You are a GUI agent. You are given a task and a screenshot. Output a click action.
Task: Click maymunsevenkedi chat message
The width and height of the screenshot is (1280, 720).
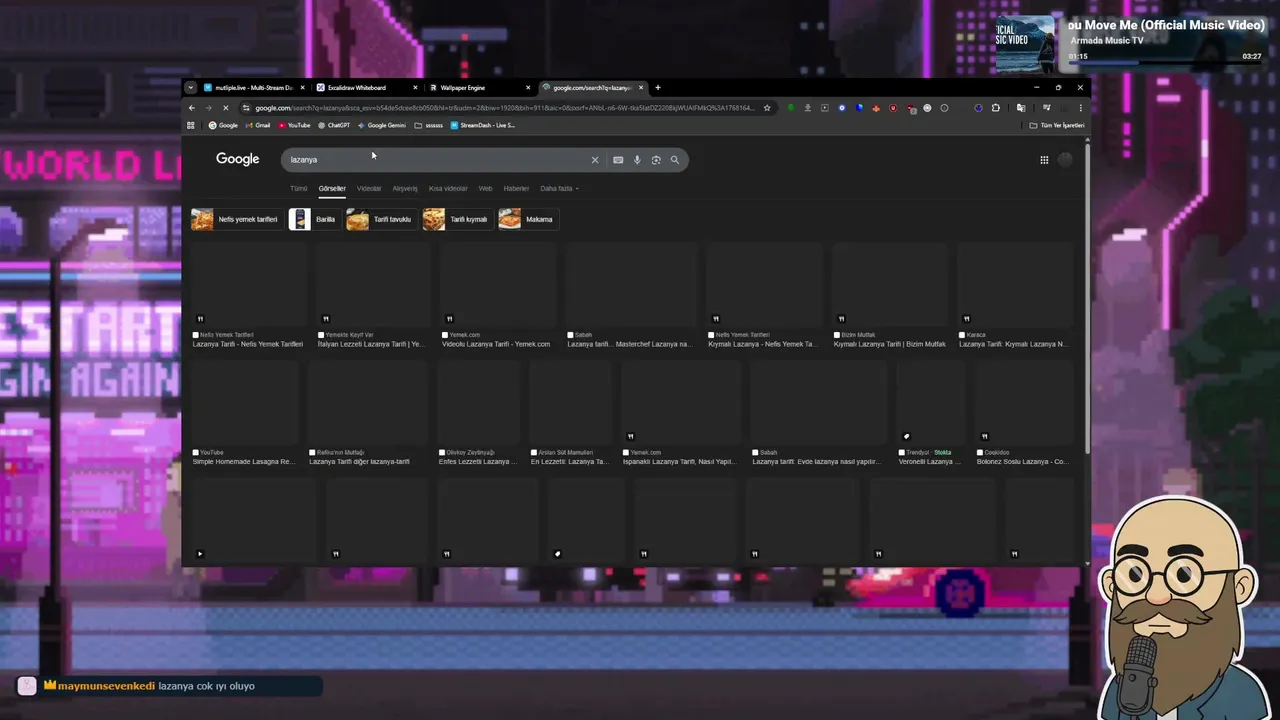(170, 686)
